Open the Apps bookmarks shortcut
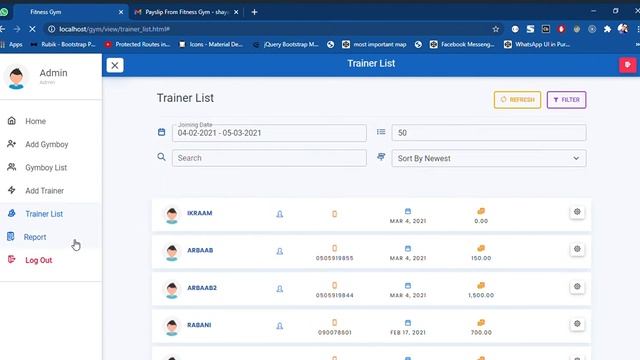Screen dimensions: 640x360 pyautogui.click(x=11, y=44)
